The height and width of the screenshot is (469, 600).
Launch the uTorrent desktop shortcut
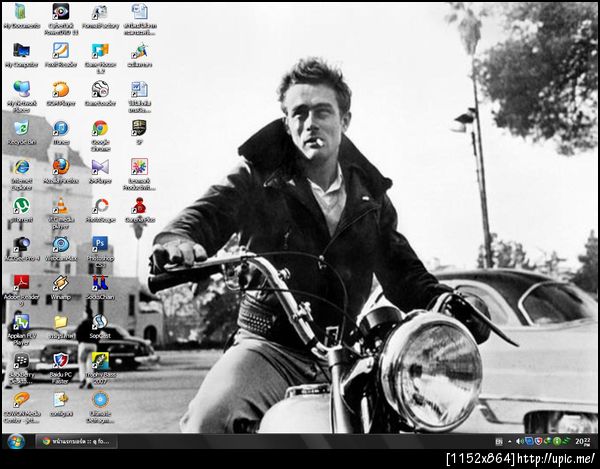click(21, 205)
